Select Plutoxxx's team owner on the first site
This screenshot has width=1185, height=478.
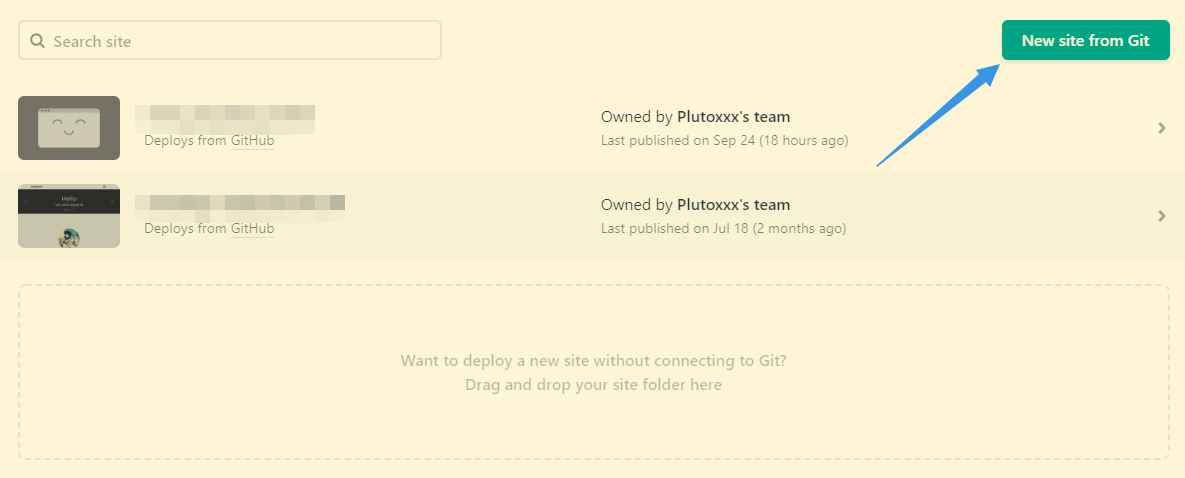click(733, 117)
